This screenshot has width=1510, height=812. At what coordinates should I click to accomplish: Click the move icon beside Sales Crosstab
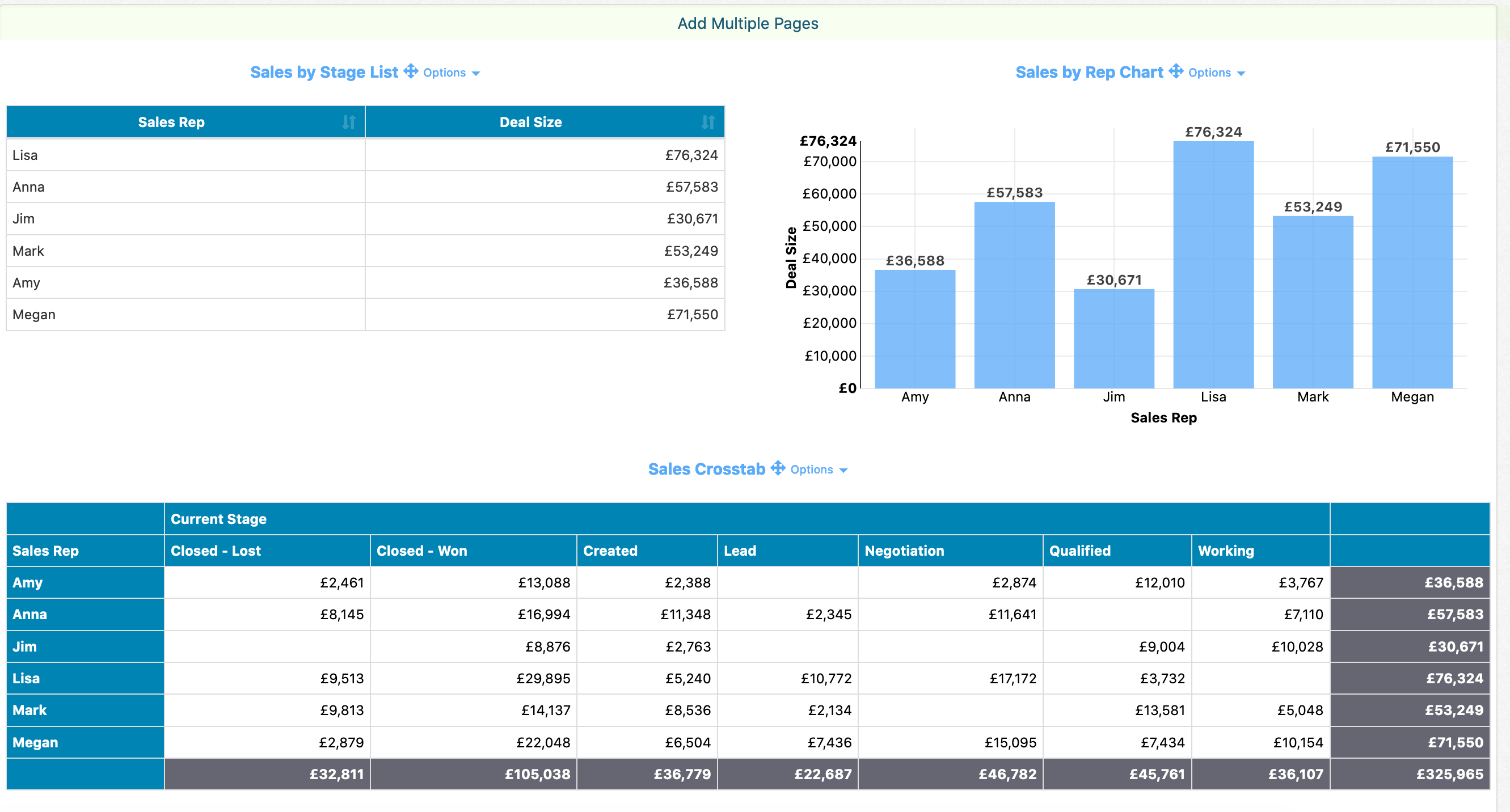pos(777,469)
